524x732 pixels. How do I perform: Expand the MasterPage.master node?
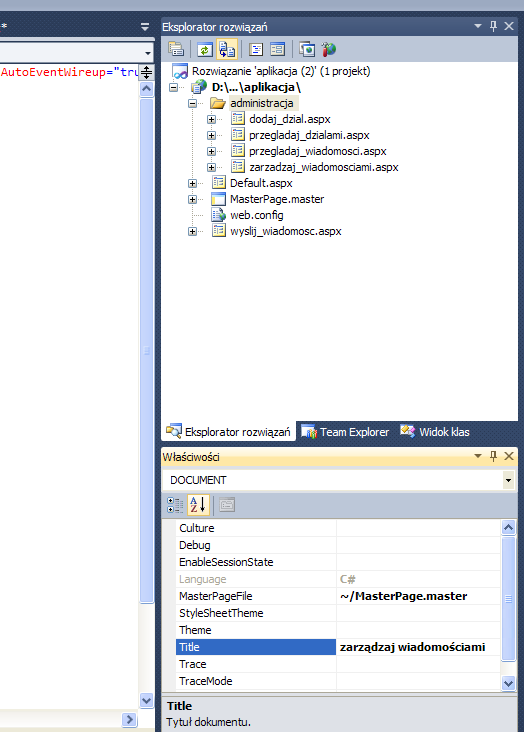tap(192, 199)
